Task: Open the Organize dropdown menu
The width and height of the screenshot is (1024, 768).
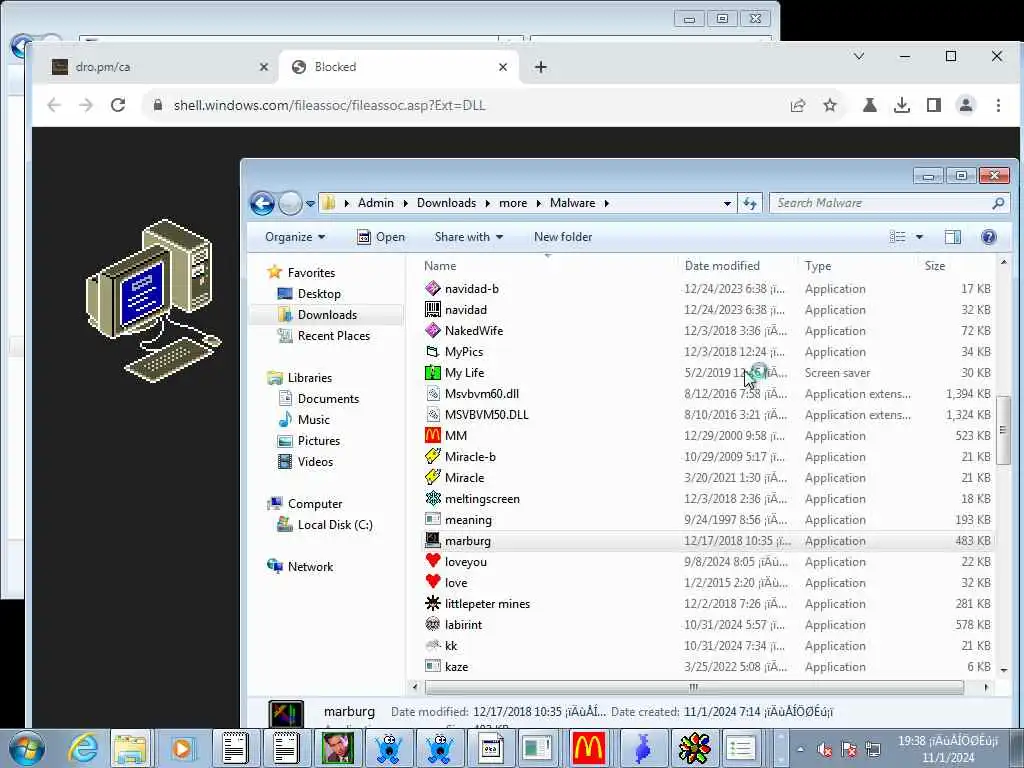Action: (295, 237)
